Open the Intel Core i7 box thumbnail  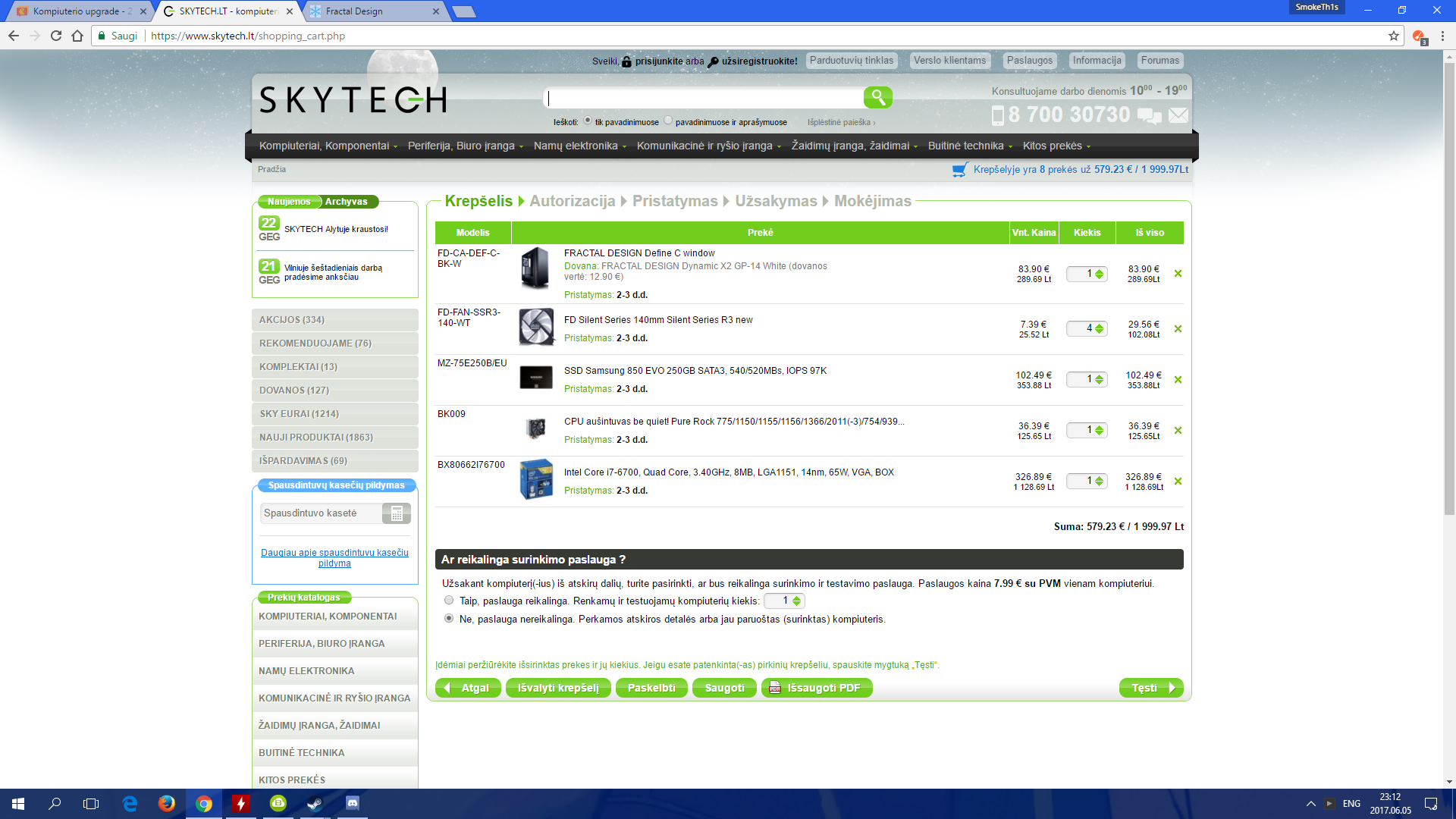coord(536,479)
